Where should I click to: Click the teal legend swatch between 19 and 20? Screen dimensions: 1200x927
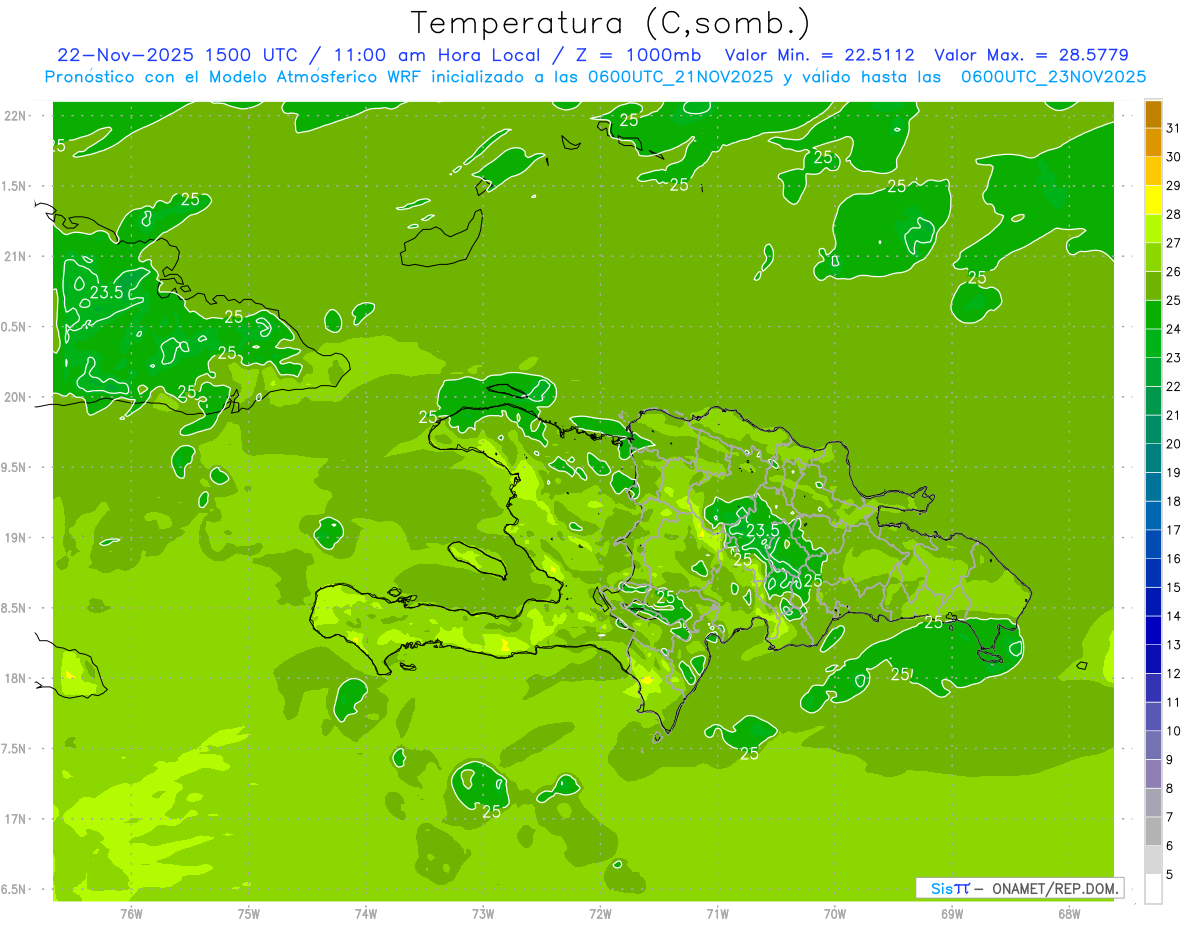point(1153,459)
